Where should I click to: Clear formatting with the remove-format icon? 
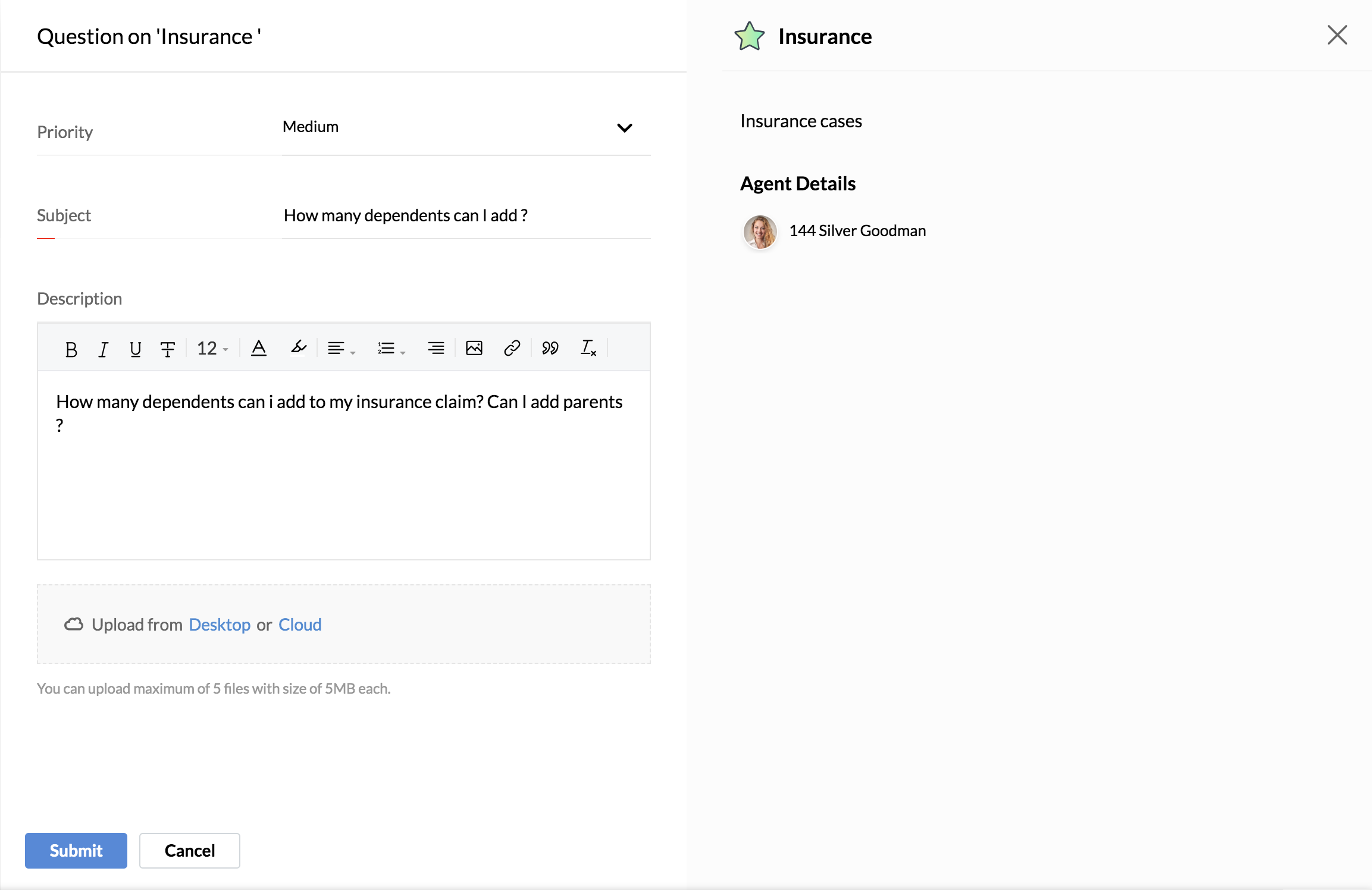coord(588,348)
